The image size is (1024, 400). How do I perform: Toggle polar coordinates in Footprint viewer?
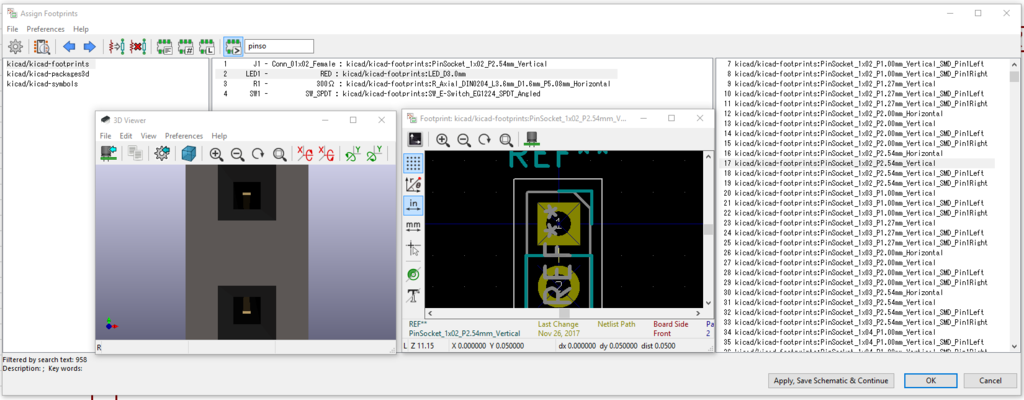(x=413, y=184)
